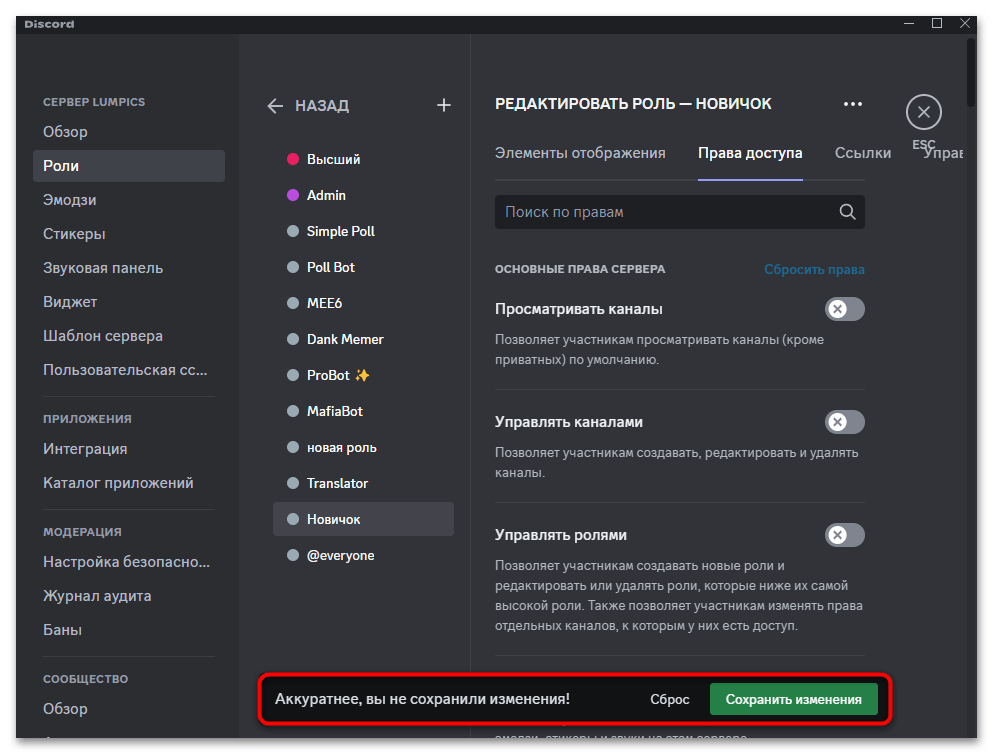Open Журнал аудита in moderation section
Image resolution: width=993 pixels, height=754 pixels.
pyautogui.click(x=97, y=596)
